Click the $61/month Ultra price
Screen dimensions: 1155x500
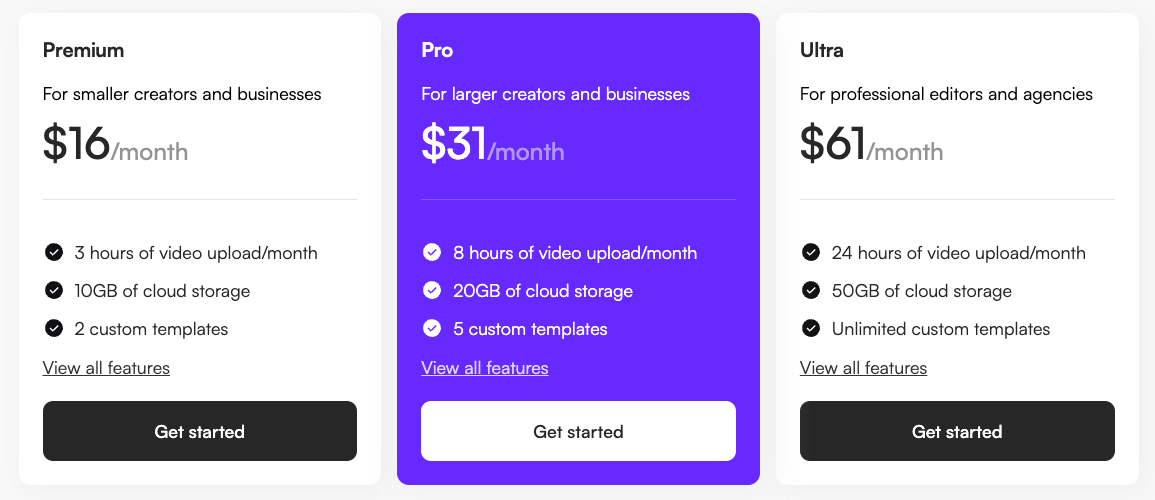pyautogui.click(x=871, y=145)
